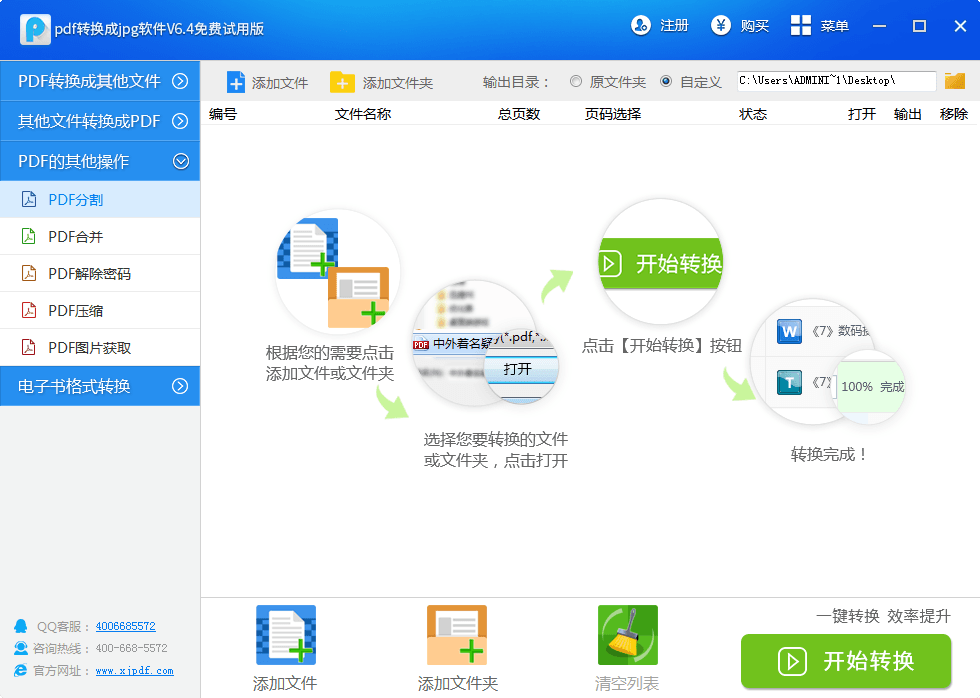Click the 咨询热线 headset person icon

coord(21,648)
